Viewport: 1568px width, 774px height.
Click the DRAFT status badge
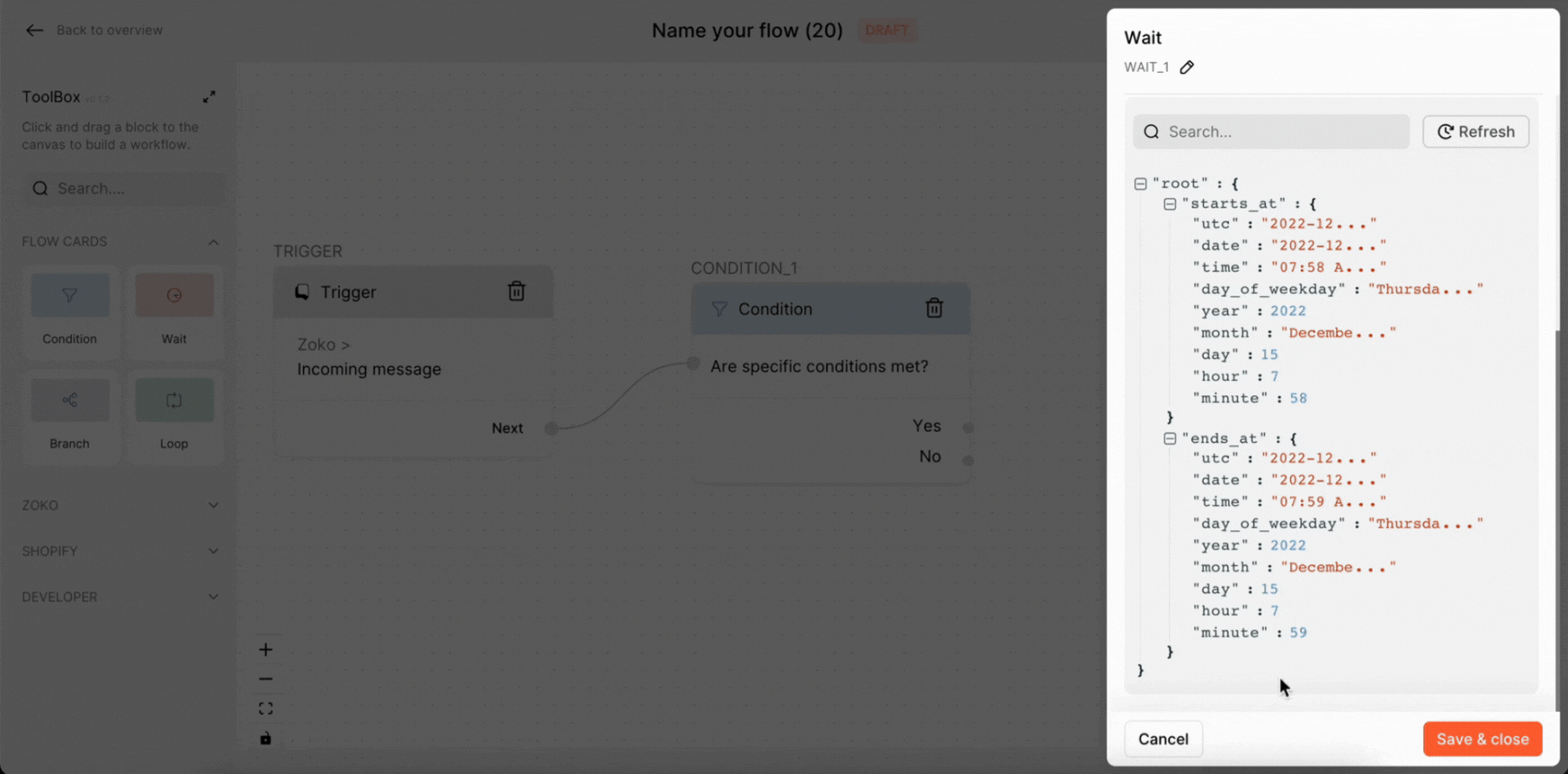tap(886, 30)
